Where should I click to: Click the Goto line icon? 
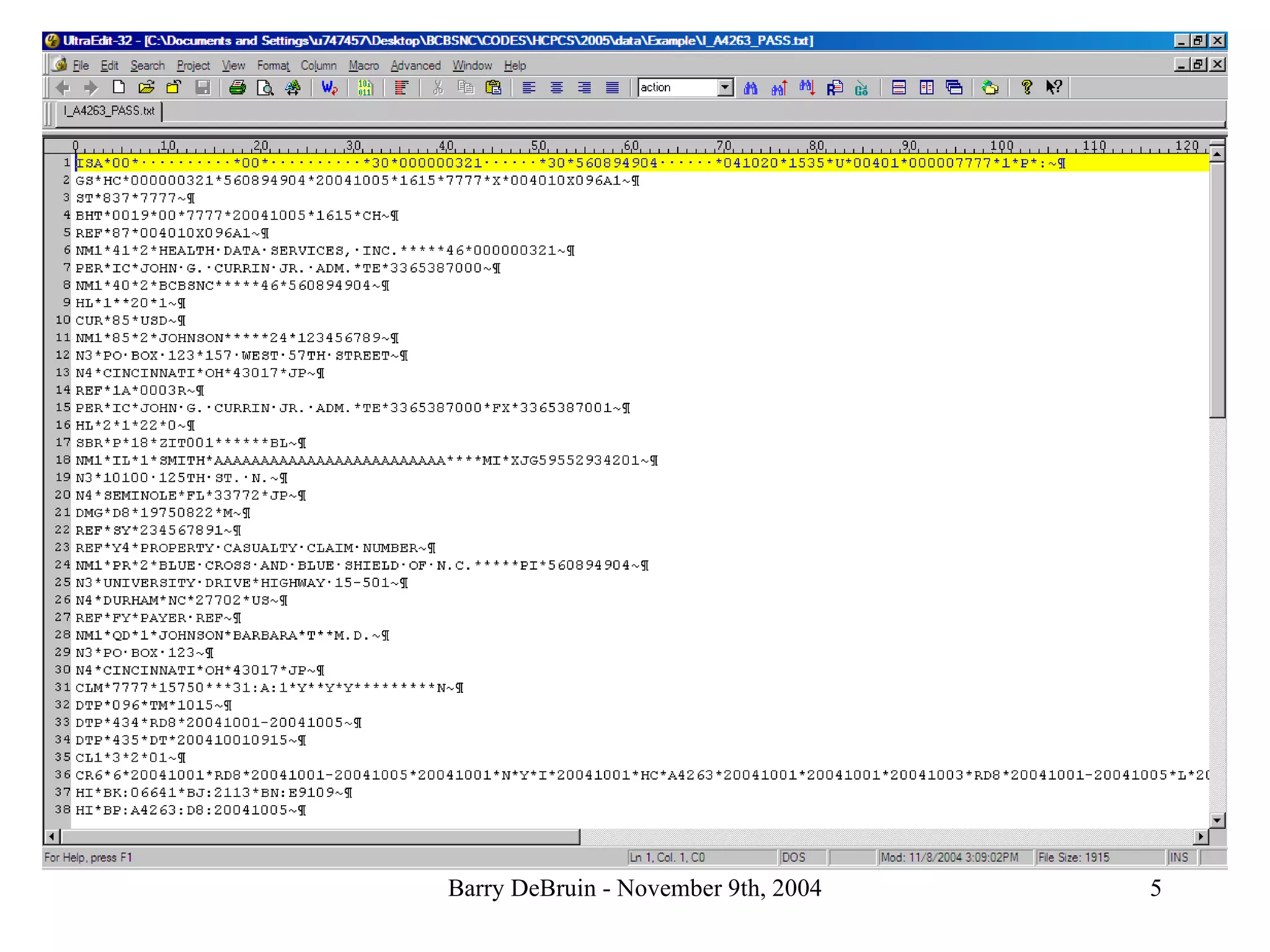click(x=861, y=87)
